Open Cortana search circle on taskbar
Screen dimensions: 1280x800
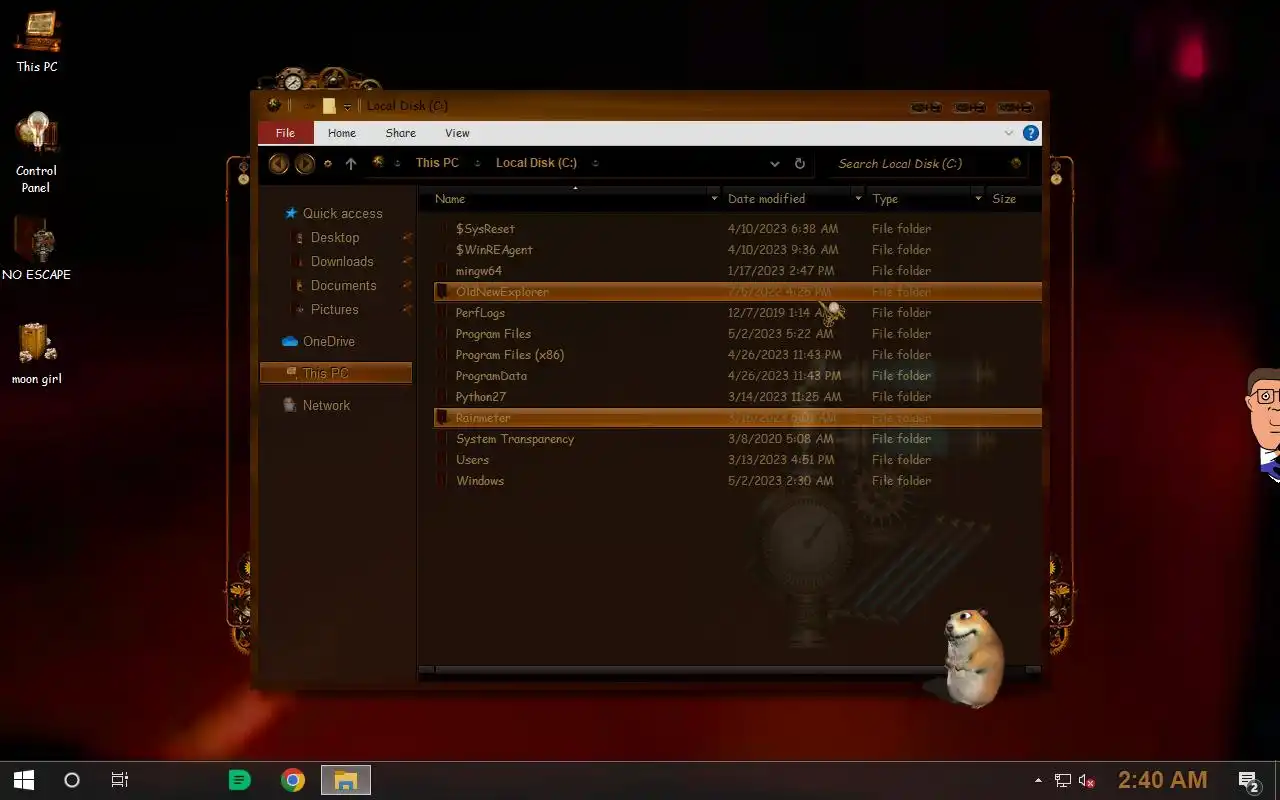click(x=72, y=780)
